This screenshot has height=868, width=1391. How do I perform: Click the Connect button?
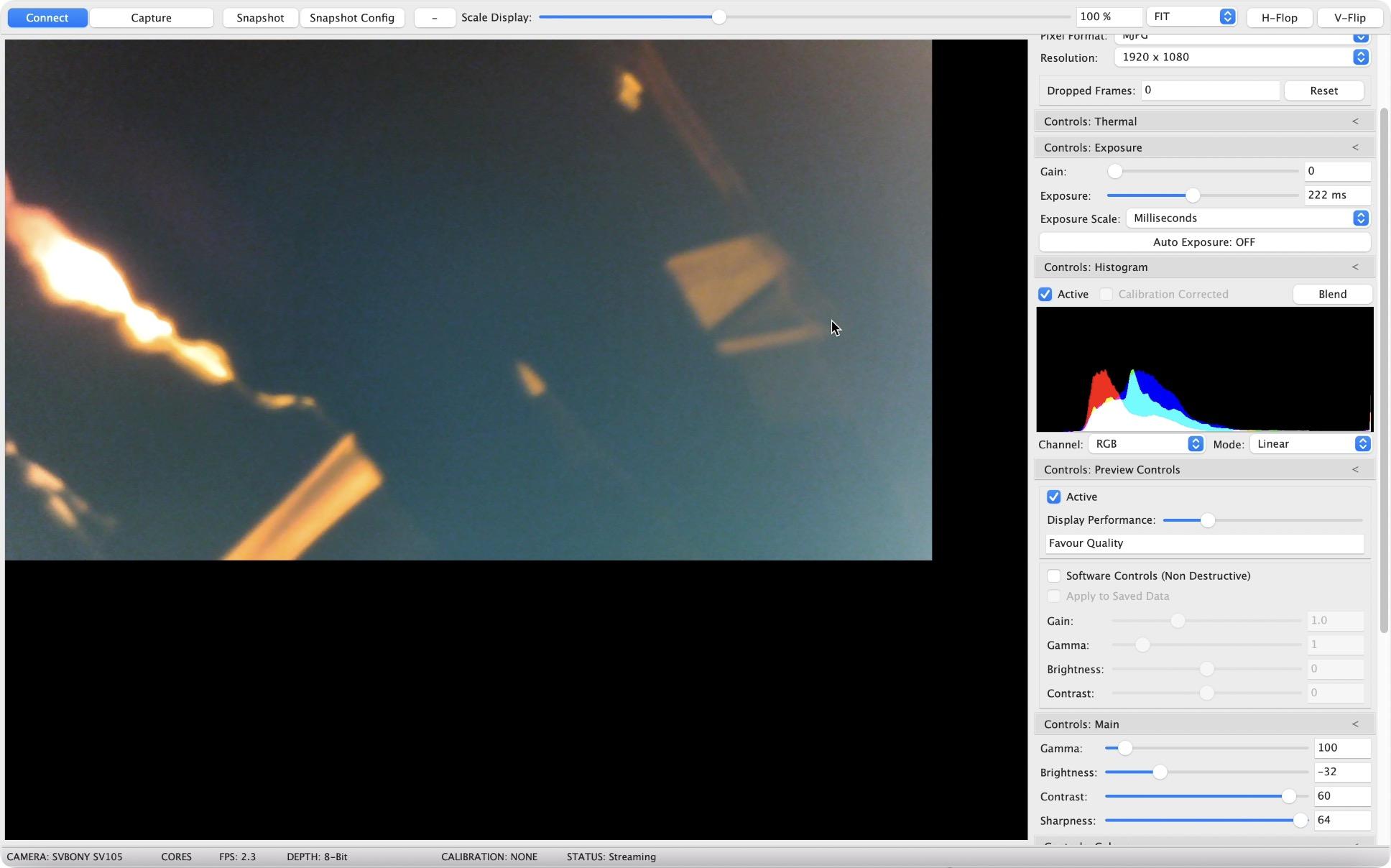[47, 17]
